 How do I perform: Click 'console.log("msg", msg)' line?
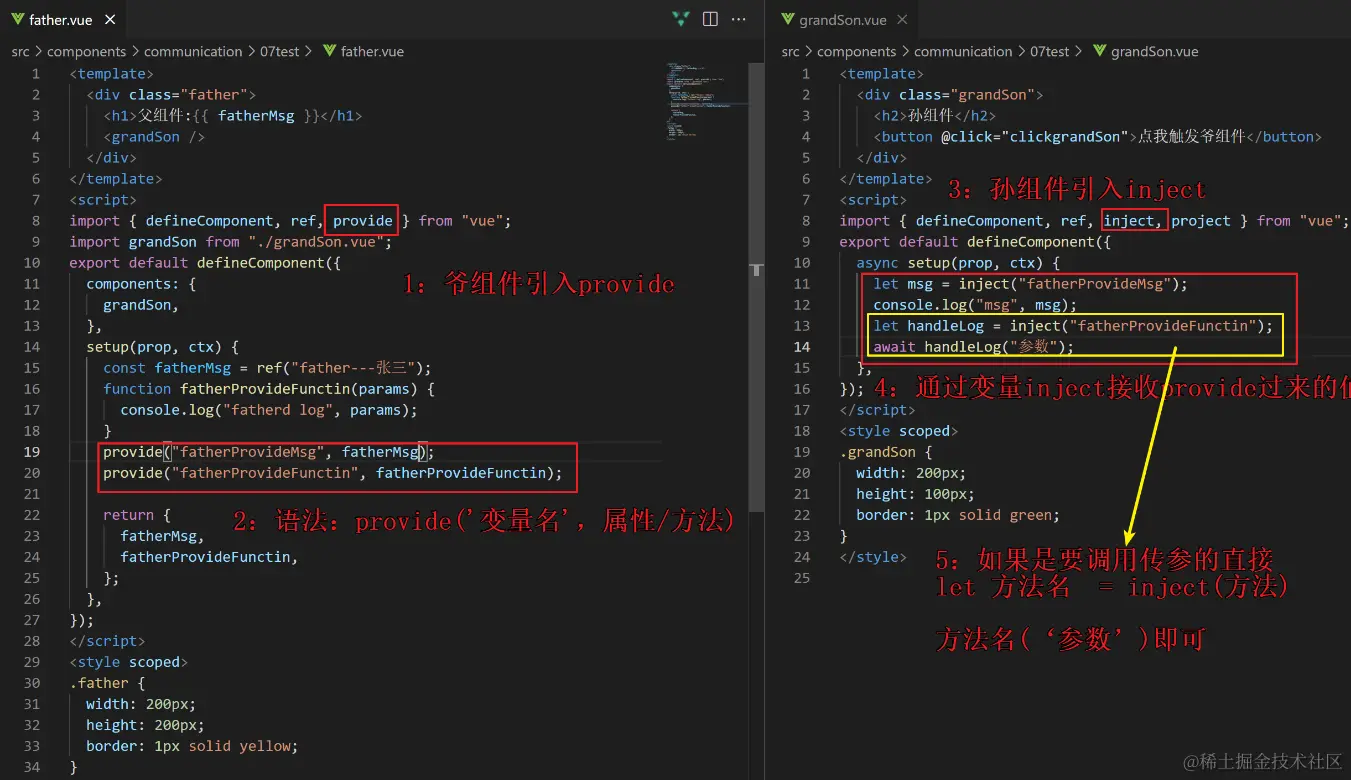click(975, 305)
